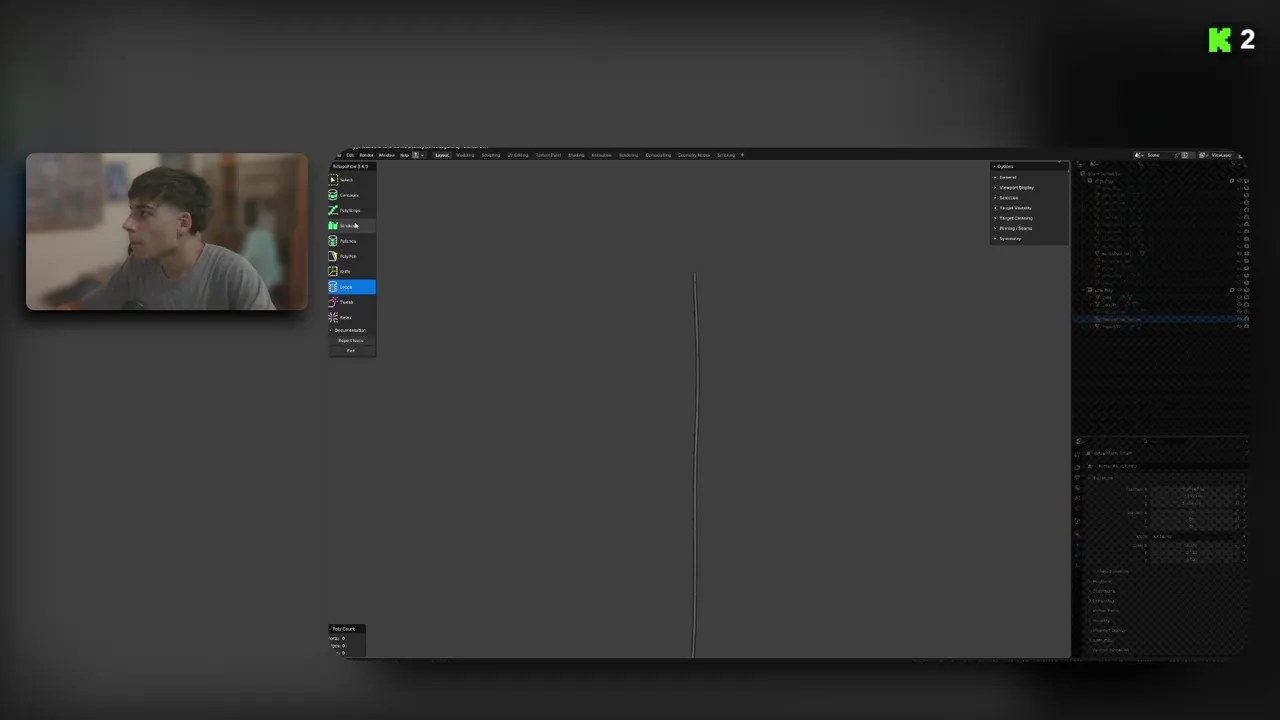This screenshot has width=1280, height=720.
Task: Select the Patches tool
Action: pos(351,241)
